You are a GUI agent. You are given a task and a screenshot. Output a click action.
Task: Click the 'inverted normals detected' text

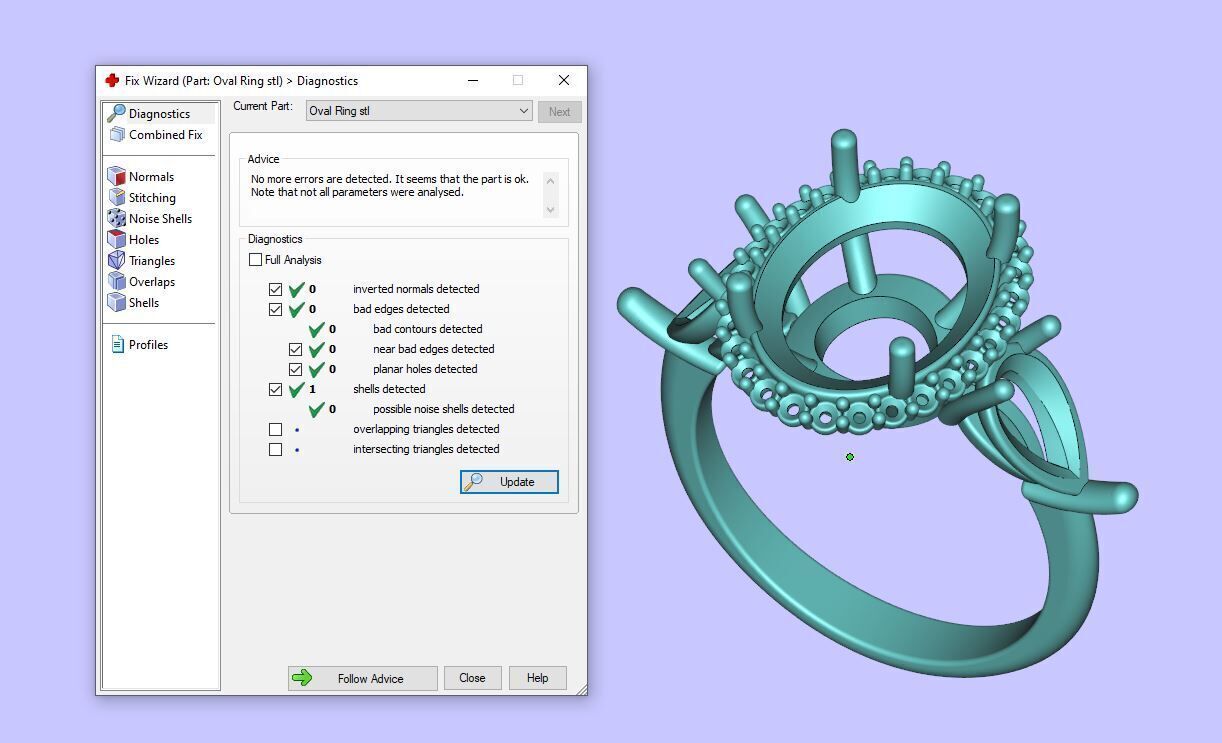tap(416, 289)
